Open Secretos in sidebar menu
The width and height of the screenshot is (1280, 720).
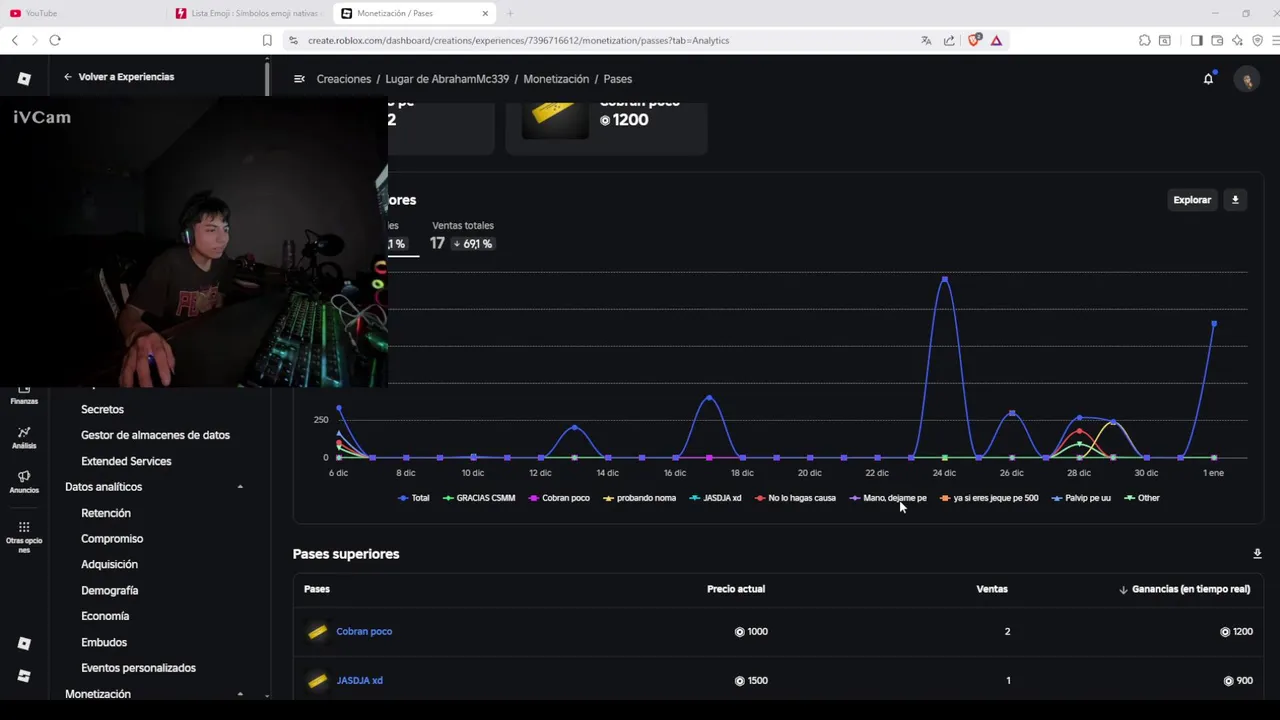point(102,410)
